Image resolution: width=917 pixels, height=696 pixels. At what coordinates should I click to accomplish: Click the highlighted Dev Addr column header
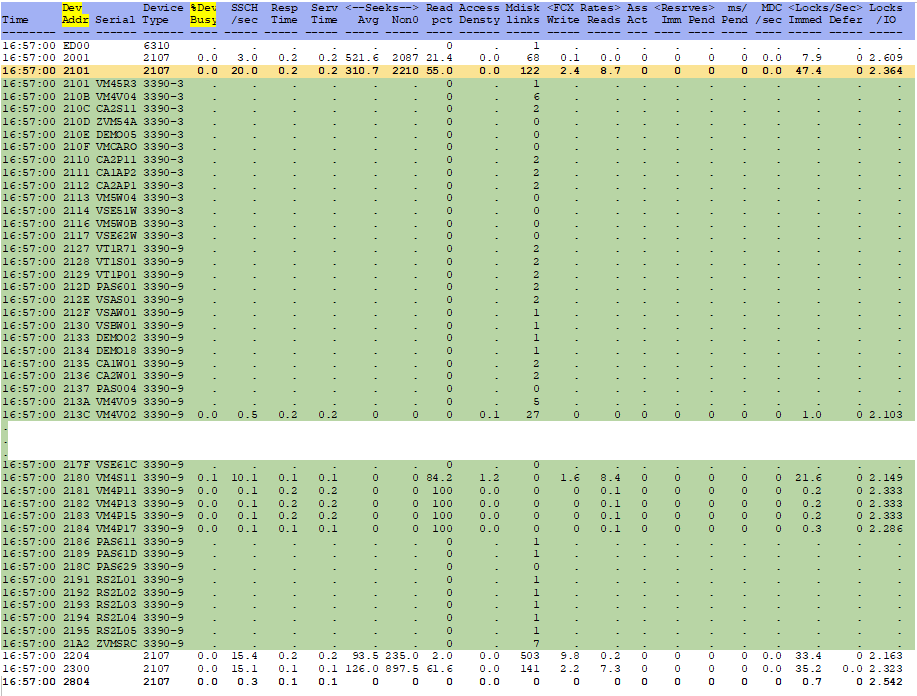pyautogui.click(x=75, y=14)
